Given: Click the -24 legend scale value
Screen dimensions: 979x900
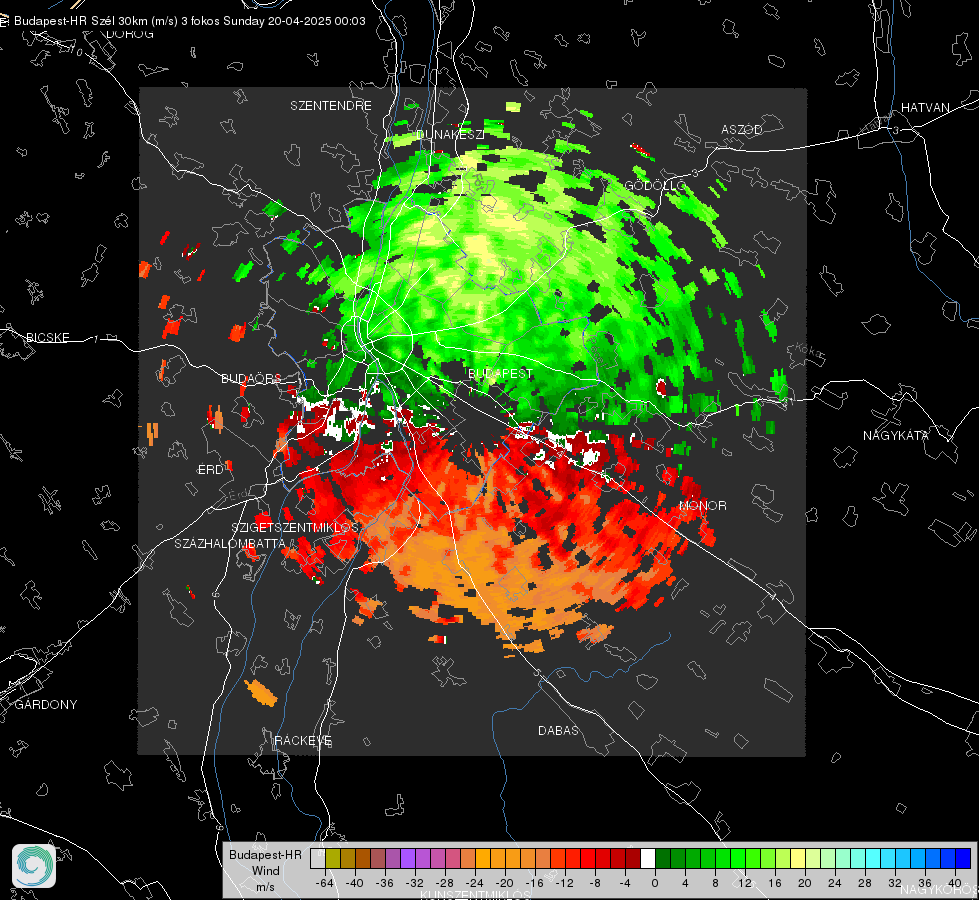Looking at the screenshot, I should 475,883.
